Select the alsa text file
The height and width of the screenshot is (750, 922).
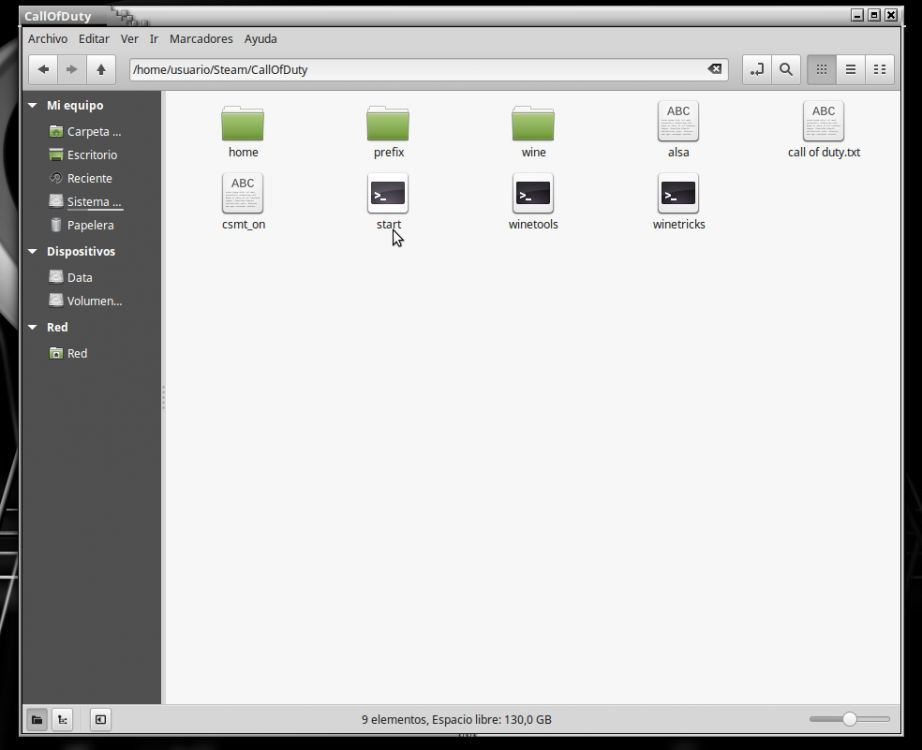pyautogui.click(x=679, y=129)
